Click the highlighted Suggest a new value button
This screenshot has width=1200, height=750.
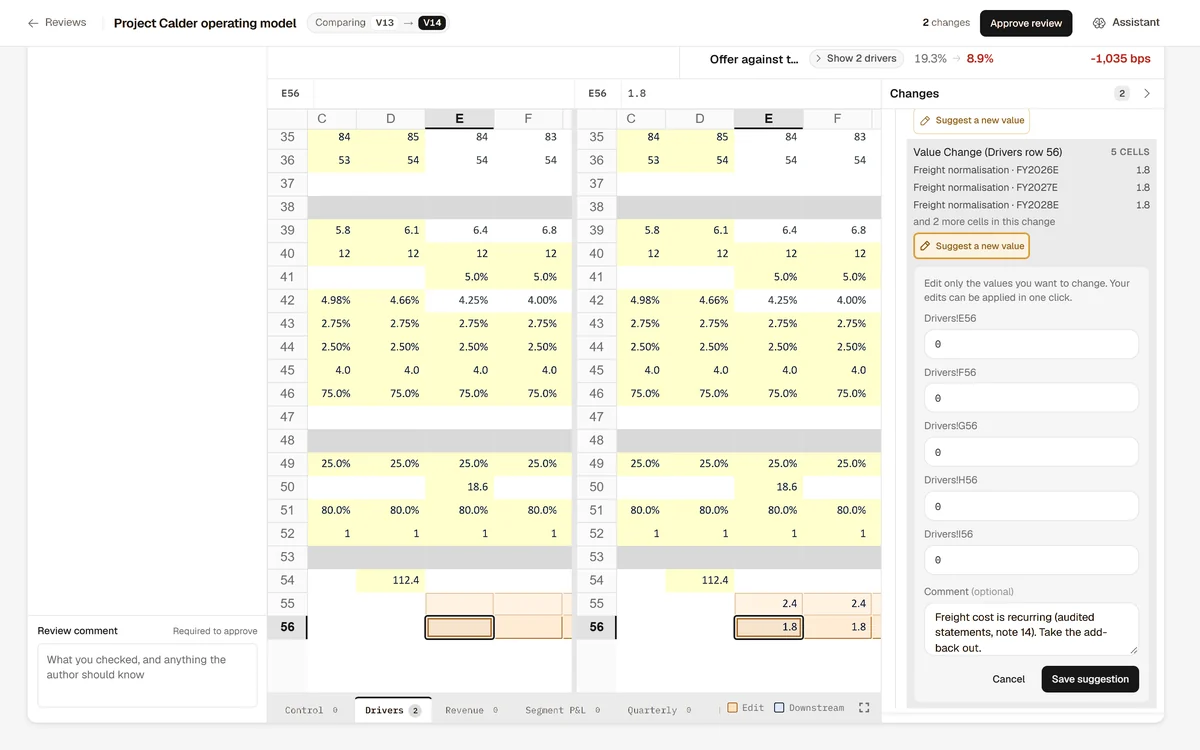[x=971, y=246]
